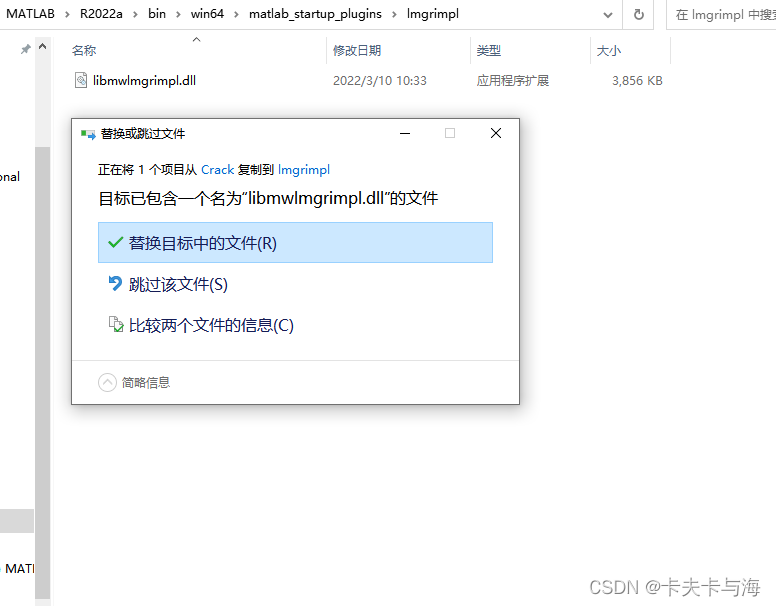Expand chevron between MATLAB and R2022a
The height and width of the screenshot is (606, 776).
[x=67, y=15]
